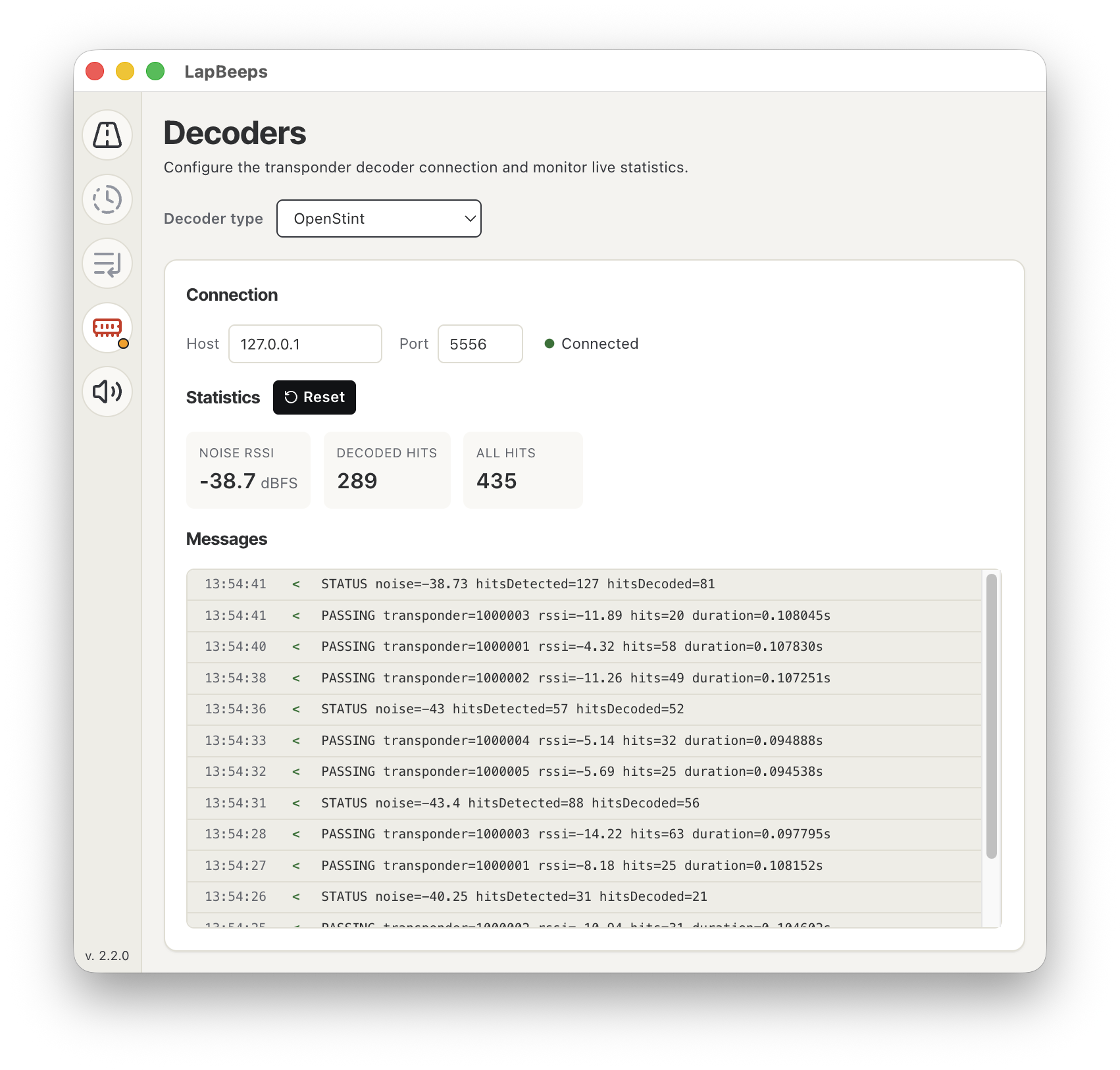Click the Messages list scrollbar
Screen dimensions: 1120x1070
(992, 716)
